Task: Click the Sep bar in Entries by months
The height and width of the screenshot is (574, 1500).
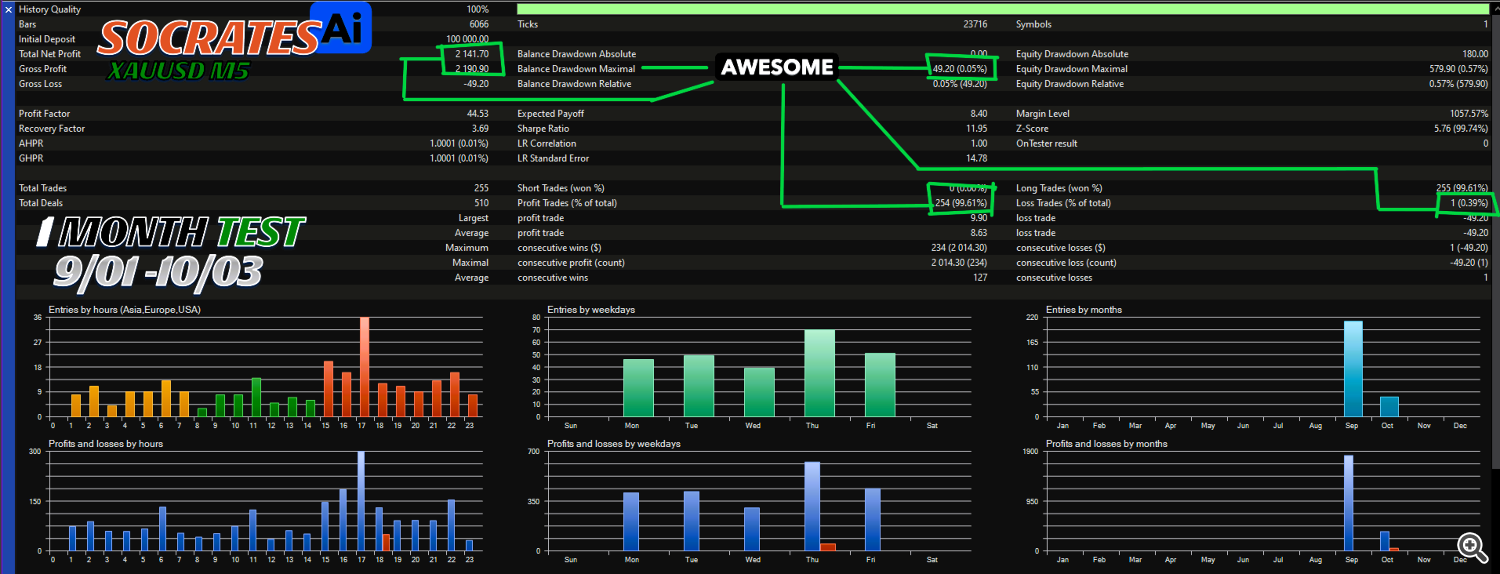Action: click(1353, 369)
